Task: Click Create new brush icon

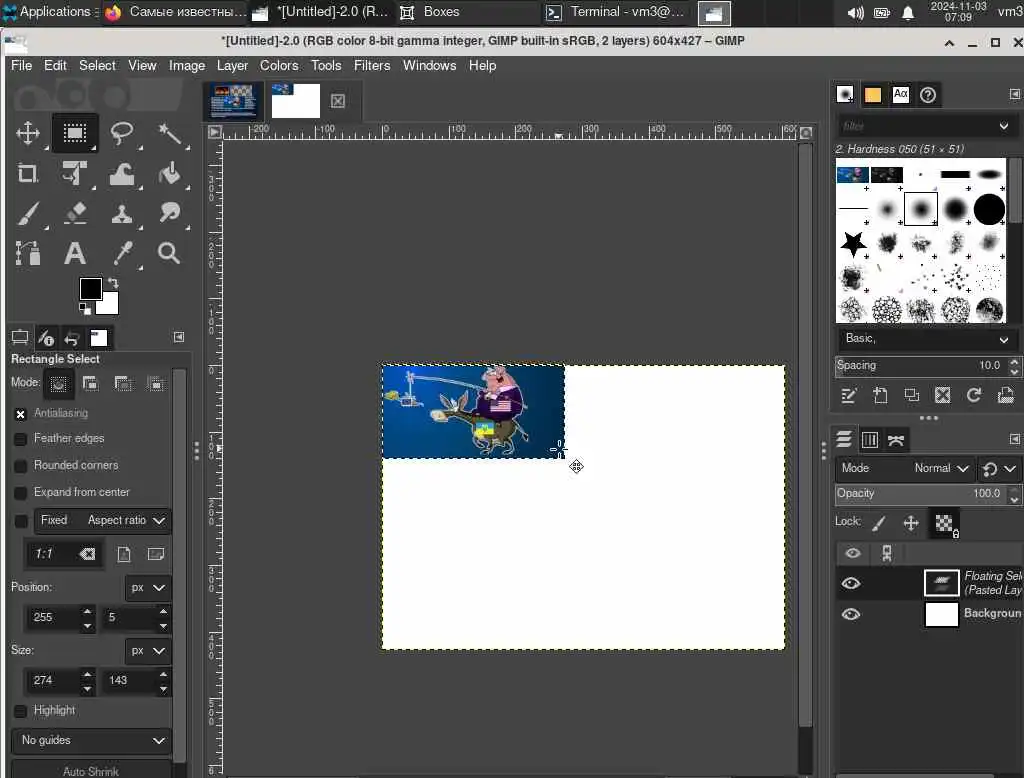Action: tap(880, 395)
